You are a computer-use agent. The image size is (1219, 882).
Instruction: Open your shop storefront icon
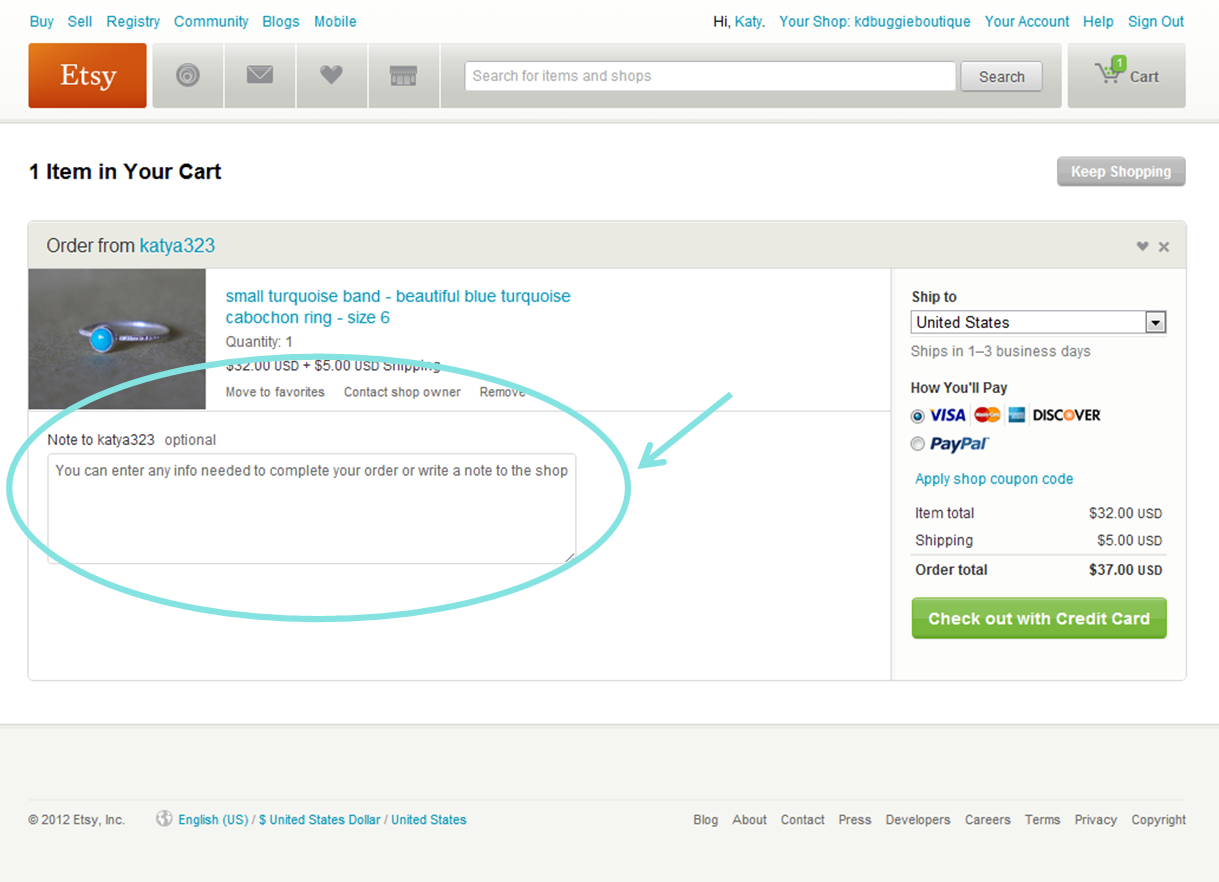tap(404, 76)
